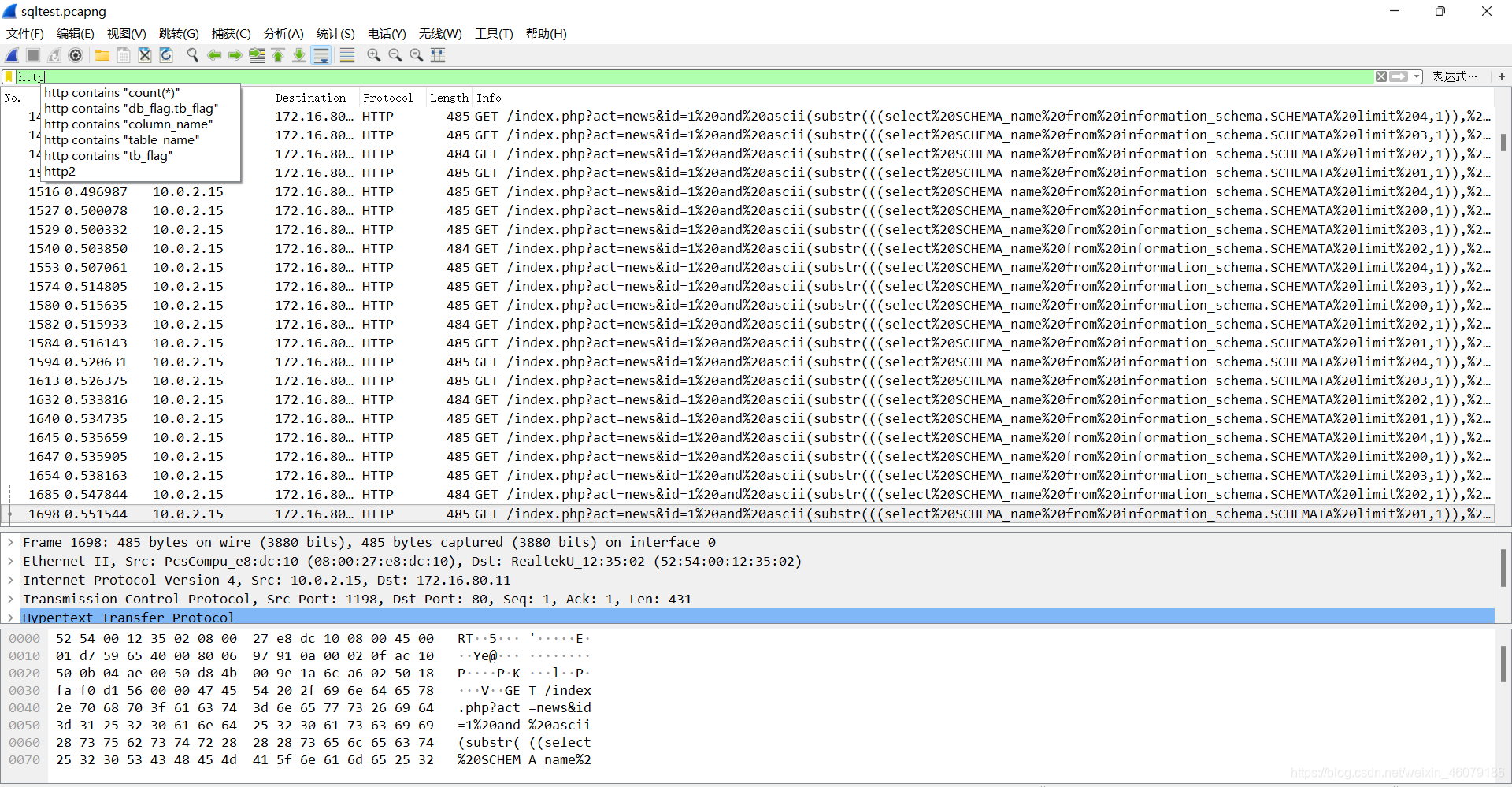Toggle auto-scroll during live capture
1512x787 pixels.
[x=321, y=55]
